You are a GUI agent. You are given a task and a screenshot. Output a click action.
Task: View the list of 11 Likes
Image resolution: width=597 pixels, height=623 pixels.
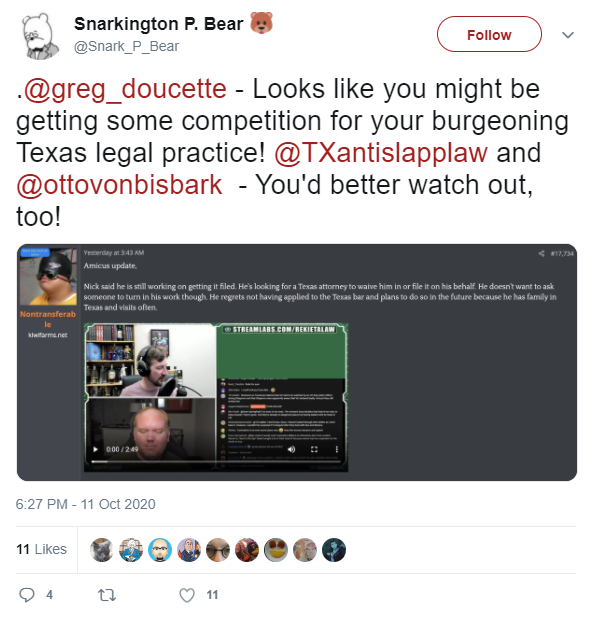[41, 549]
